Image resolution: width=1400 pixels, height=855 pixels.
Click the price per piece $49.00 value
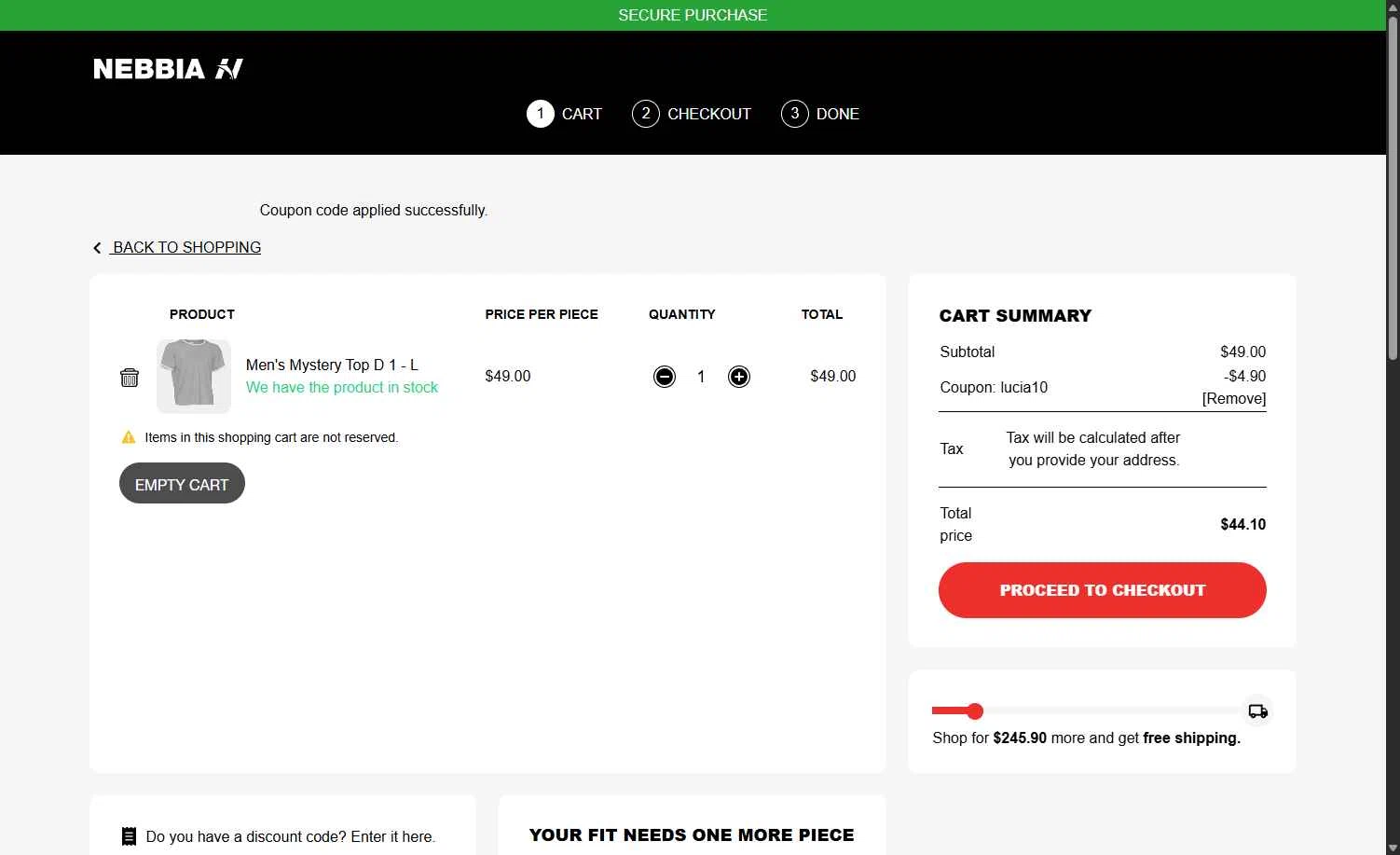point(508,377)
